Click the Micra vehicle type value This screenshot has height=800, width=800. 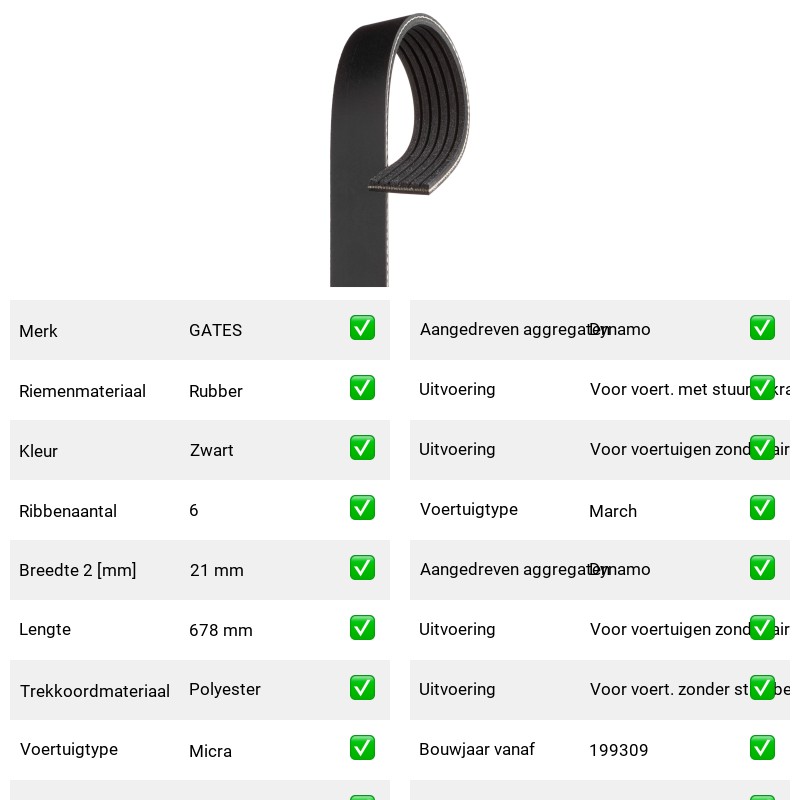pyautogui.click(x=210, y=751)
